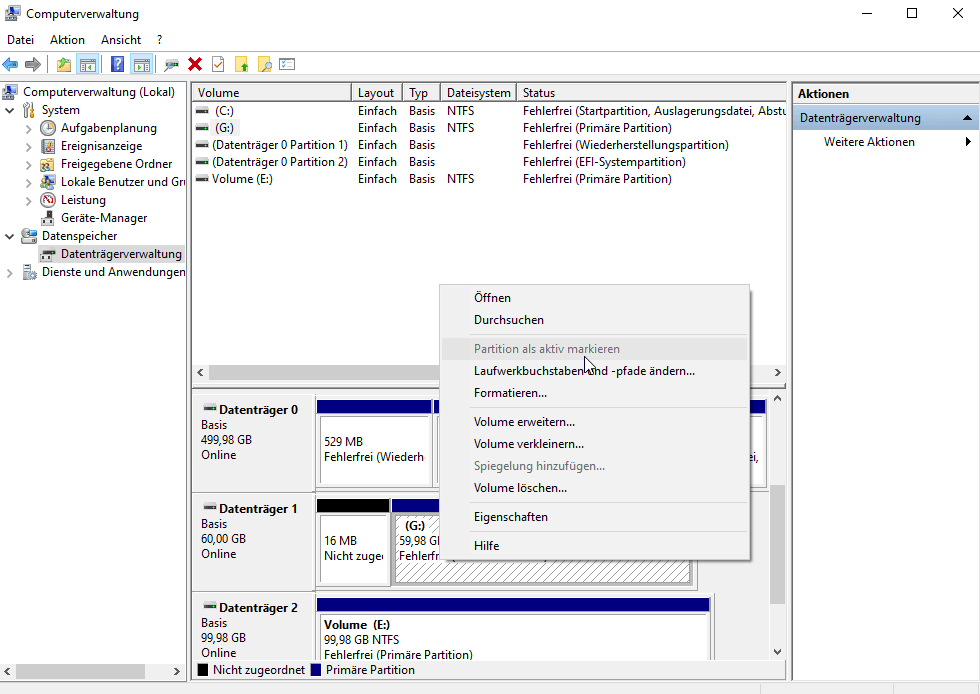Screen dimensions: 980x694
Task: Open the Ansicht menu
Action: tap(120, 40)
